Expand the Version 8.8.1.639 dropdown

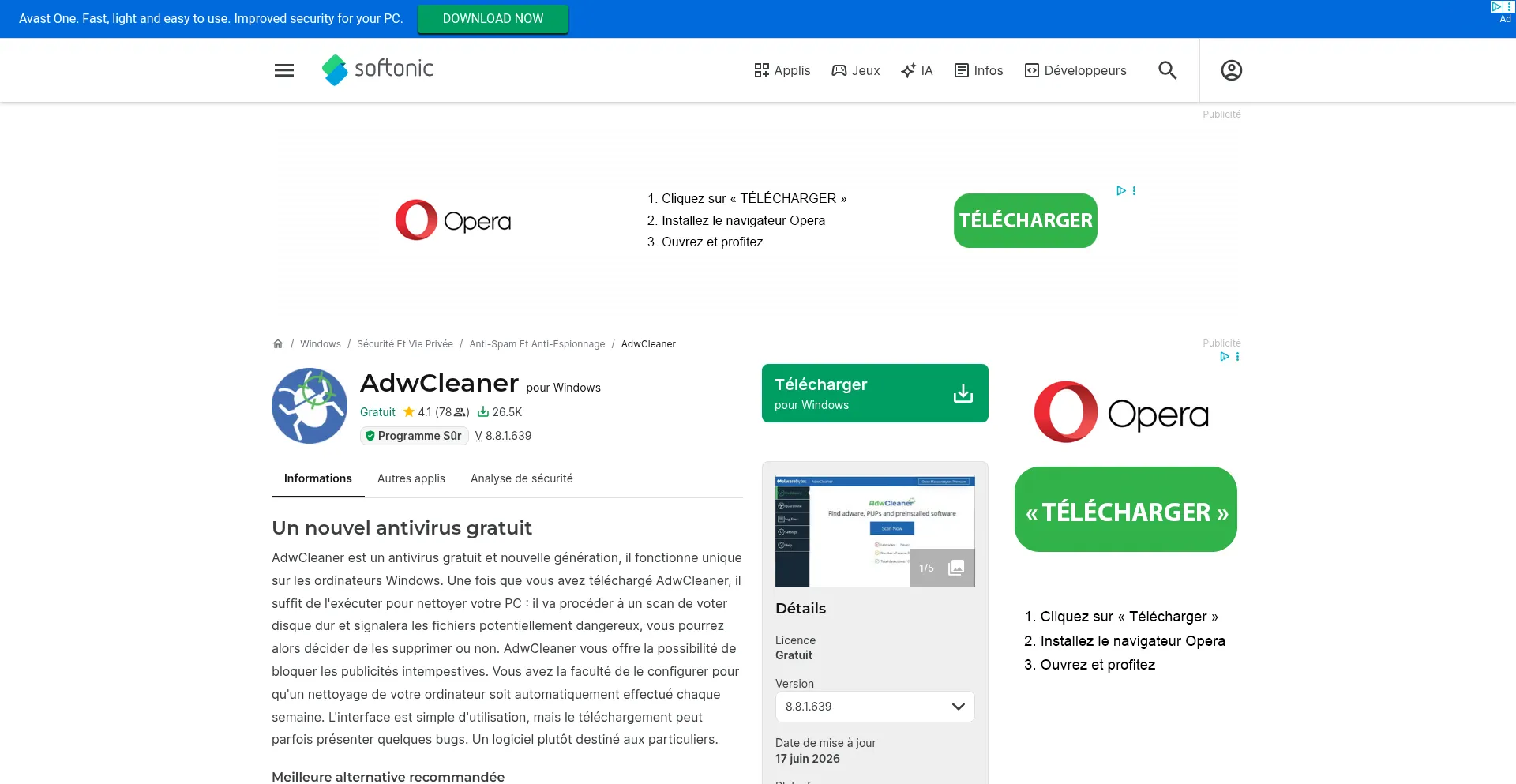click(875, 707)
